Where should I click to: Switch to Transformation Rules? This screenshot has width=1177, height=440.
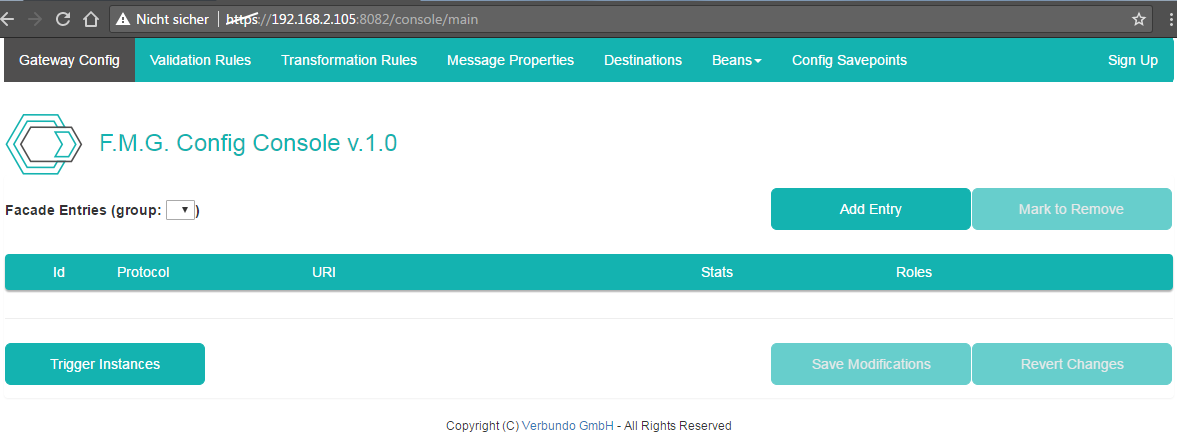(349, 60)
